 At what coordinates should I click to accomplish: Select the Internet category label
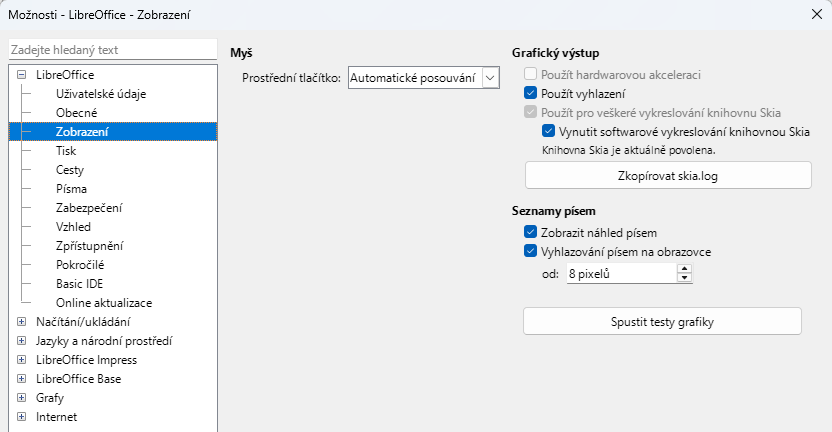56,417
